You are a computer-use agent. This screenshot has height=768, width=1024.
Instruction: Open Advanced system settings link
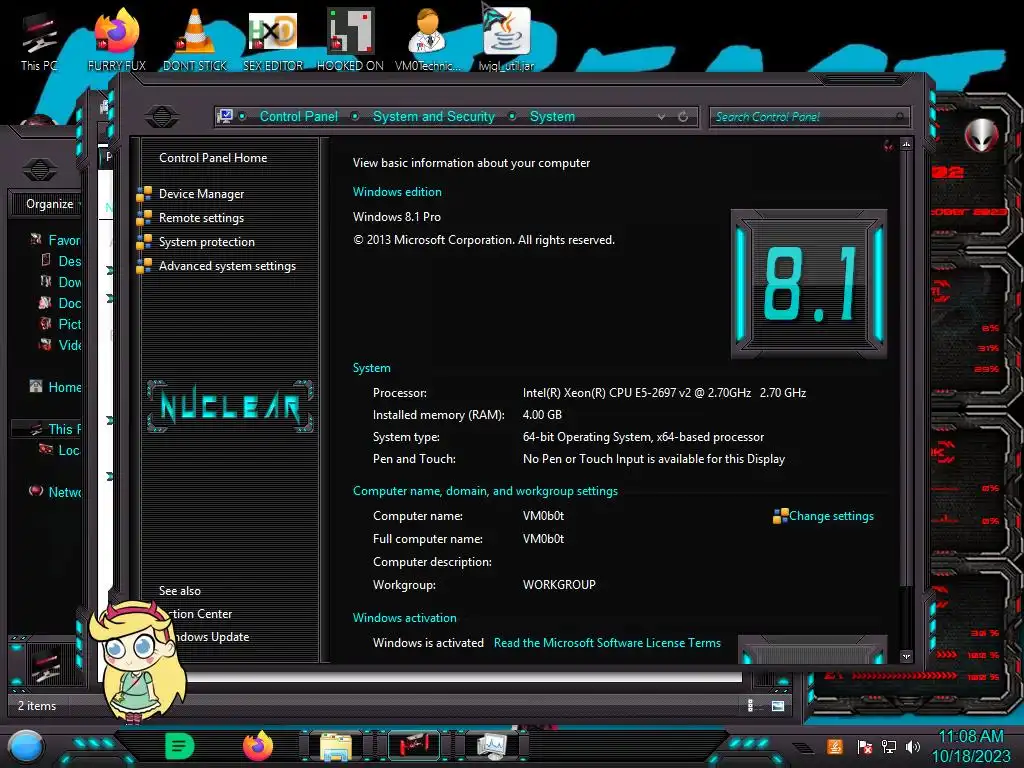pyautogui.click(x=227, y=266)
